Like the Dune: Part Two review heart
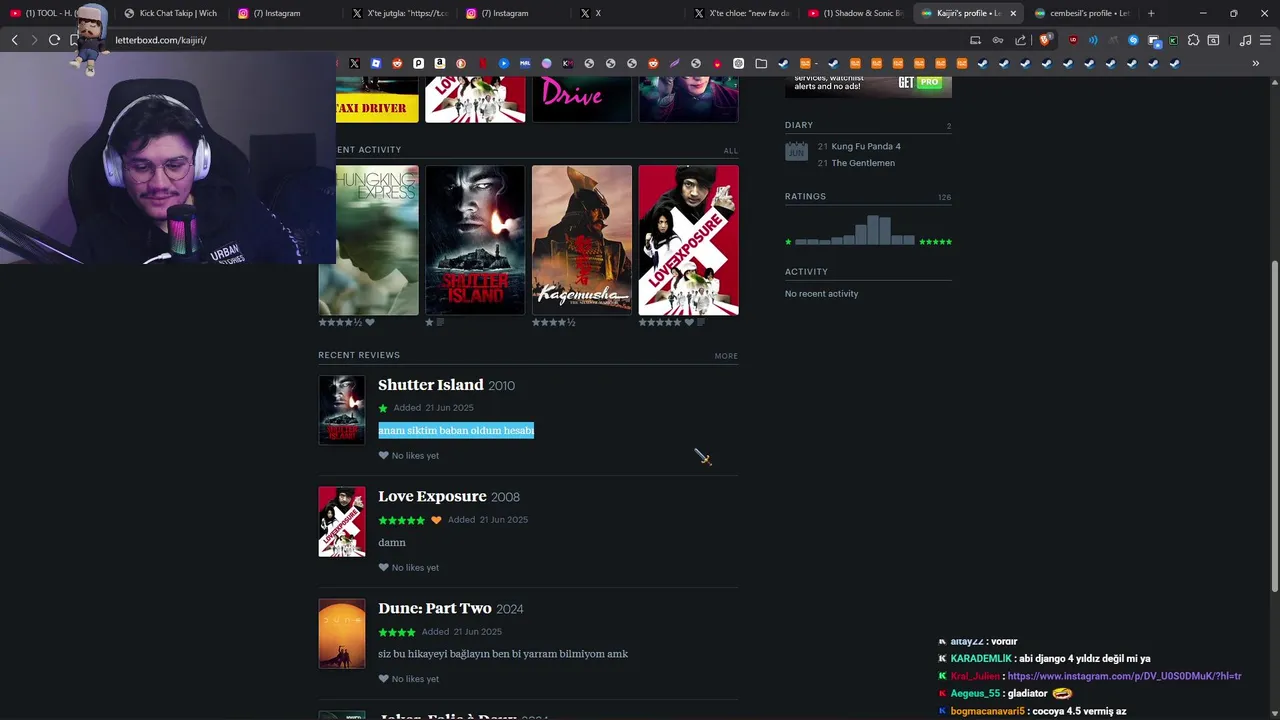Screen dimensions: 1280x720 383,679
